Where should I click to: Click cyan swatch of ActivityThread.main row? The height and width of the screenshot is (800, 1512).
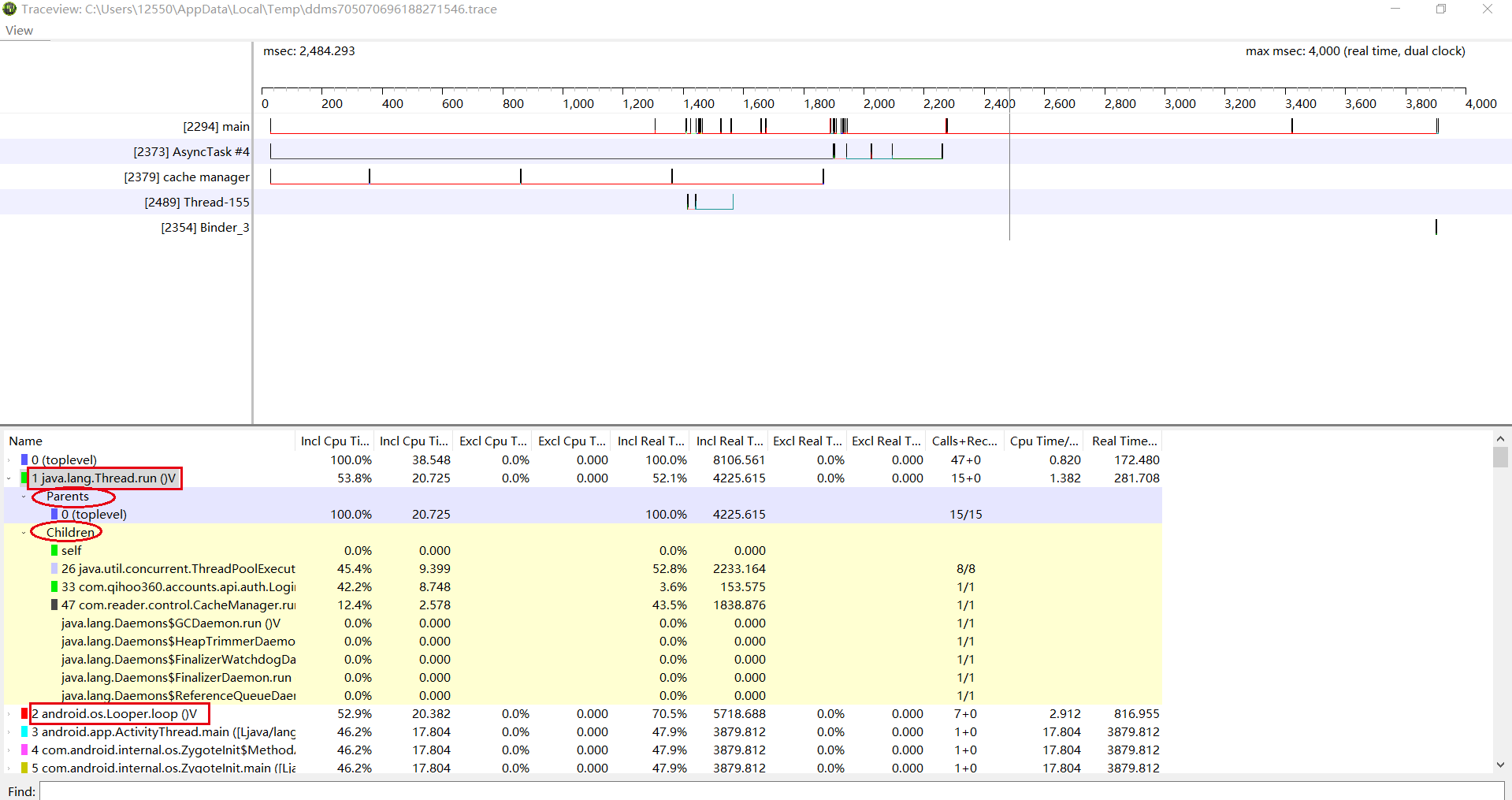(x=24, y=731)
